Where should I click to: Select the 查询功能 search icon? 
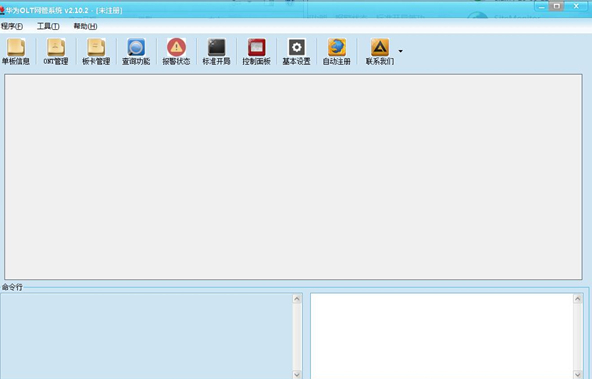click(136, 51)
